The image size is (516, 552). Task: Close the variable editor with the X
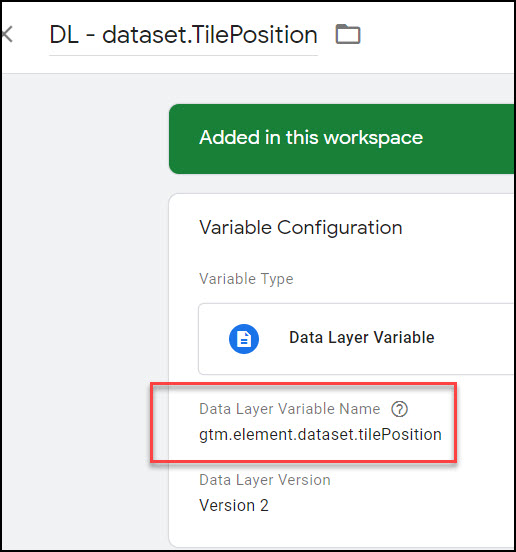point(6,34)
